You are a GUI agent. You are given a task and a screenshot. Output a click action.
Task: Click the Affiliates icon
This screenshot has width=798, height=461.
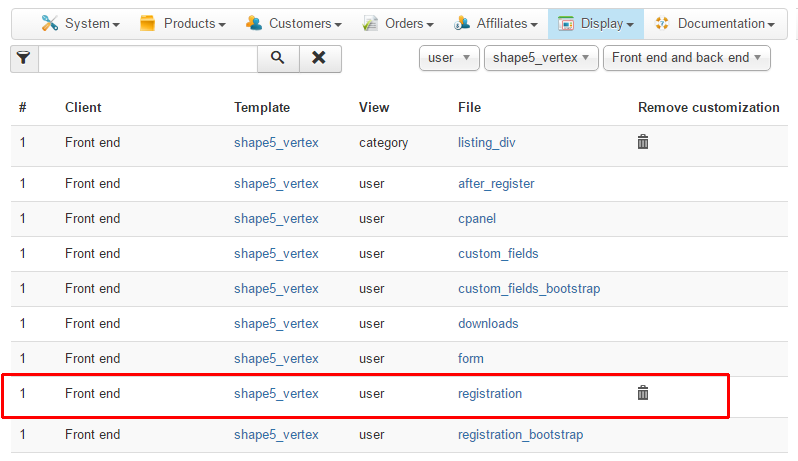462,23
